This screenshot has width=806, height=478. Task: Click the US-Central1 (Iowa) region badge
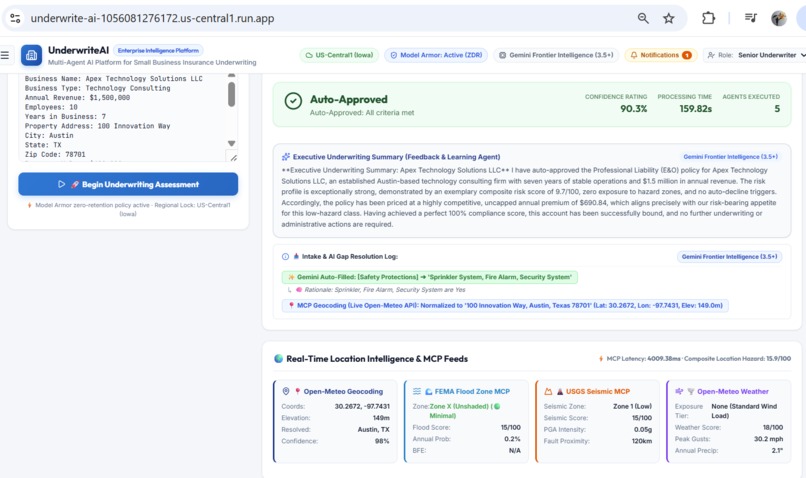[x=339, y=55]
